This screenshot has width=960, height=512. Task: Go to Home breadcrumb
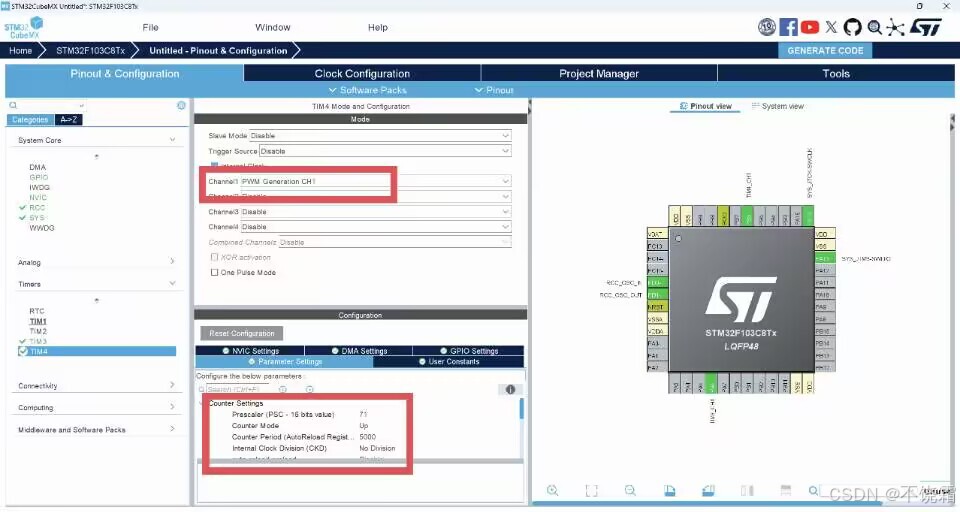tap(20, 51)
